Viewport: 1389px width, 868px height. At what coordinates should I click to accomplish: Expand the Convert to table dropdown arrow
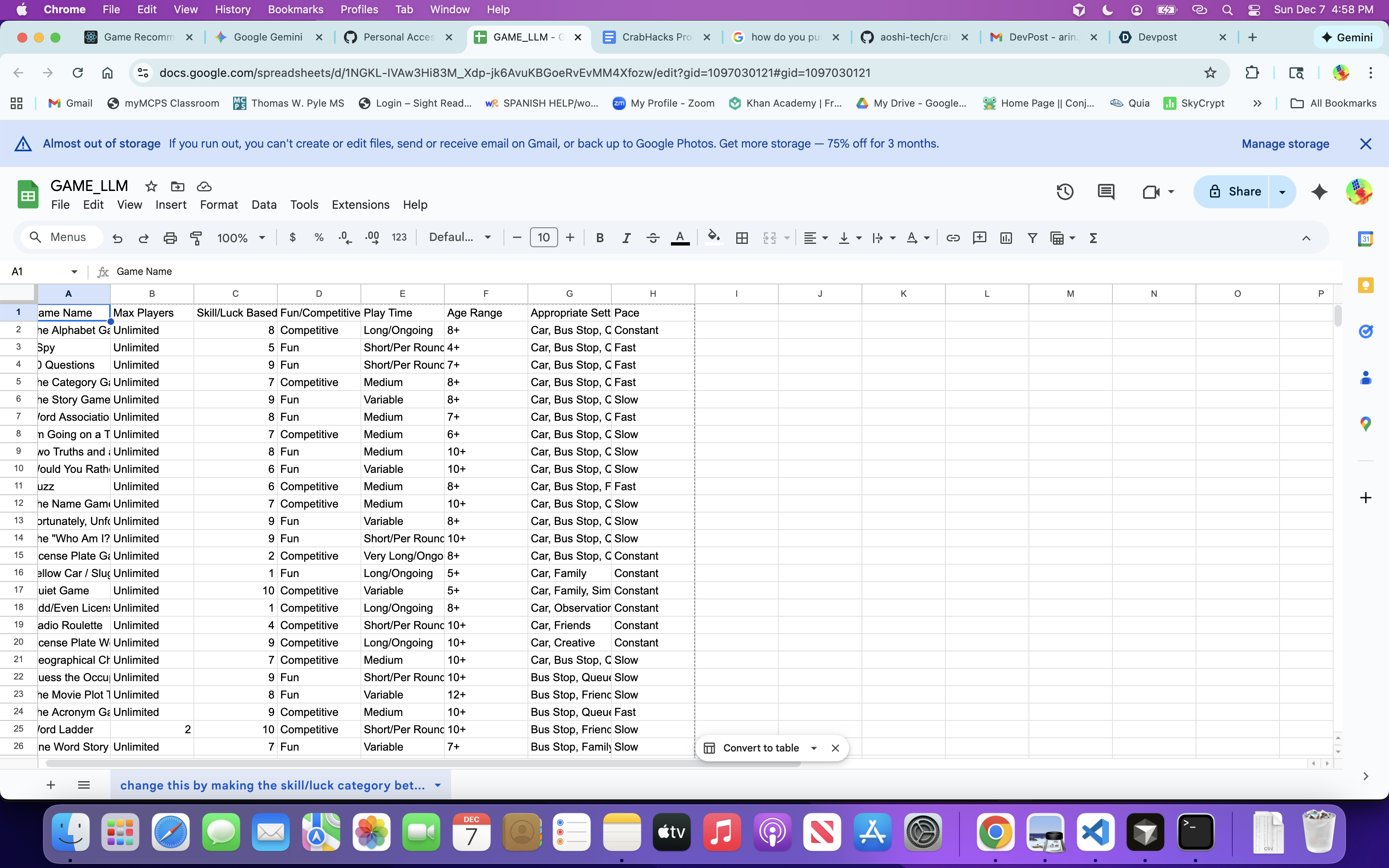point(813,748)
